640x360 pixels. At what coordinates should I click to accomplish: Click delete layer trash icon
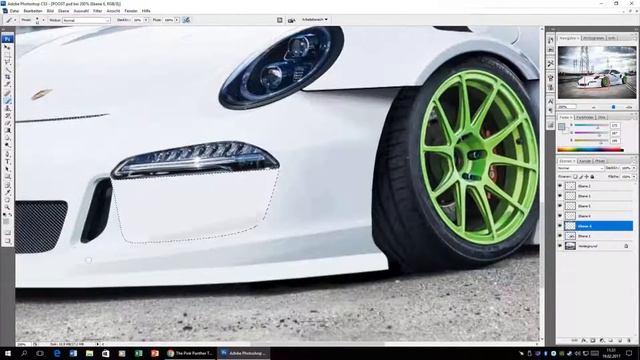[x=629, y=340]
